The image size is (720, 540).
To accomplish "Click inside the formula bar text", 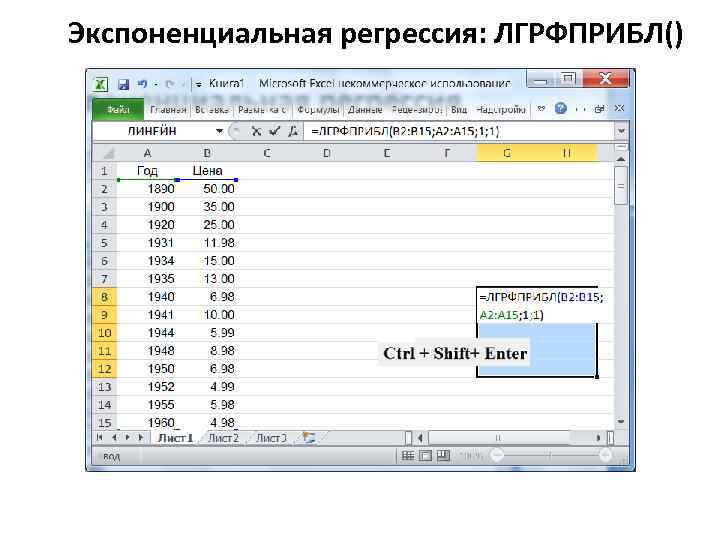I will [x=405, y=132].
